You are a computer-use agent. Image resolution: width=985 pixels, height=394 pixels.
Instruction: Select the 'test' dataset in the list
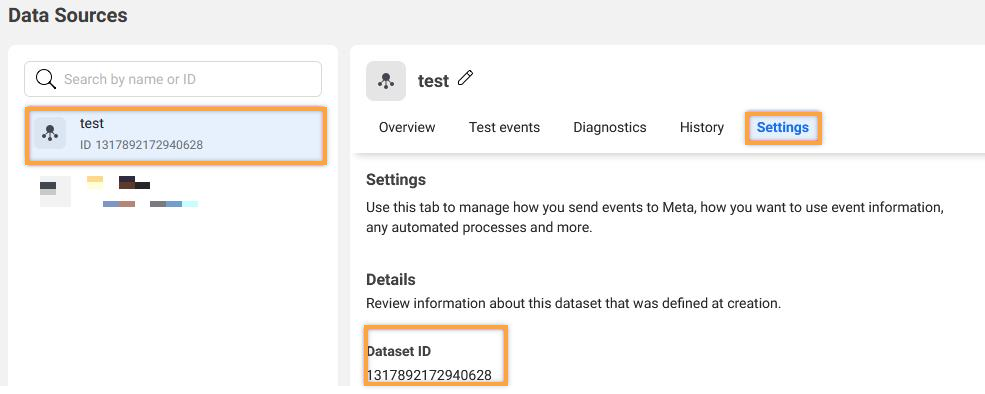pyautogui.click(x=176, y=136)
